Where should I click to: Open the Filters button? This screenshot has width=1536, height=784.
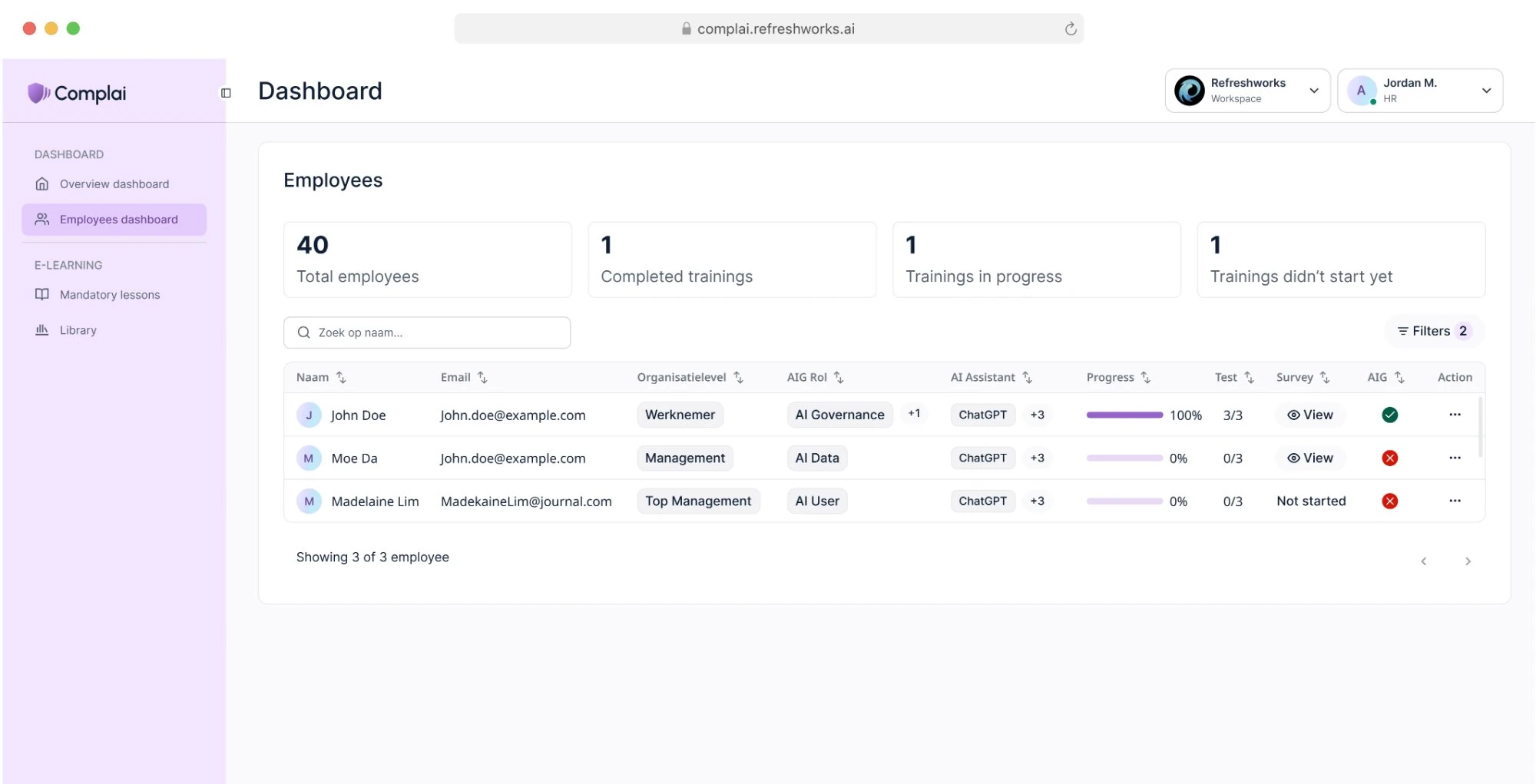[x=1432, y=331]
